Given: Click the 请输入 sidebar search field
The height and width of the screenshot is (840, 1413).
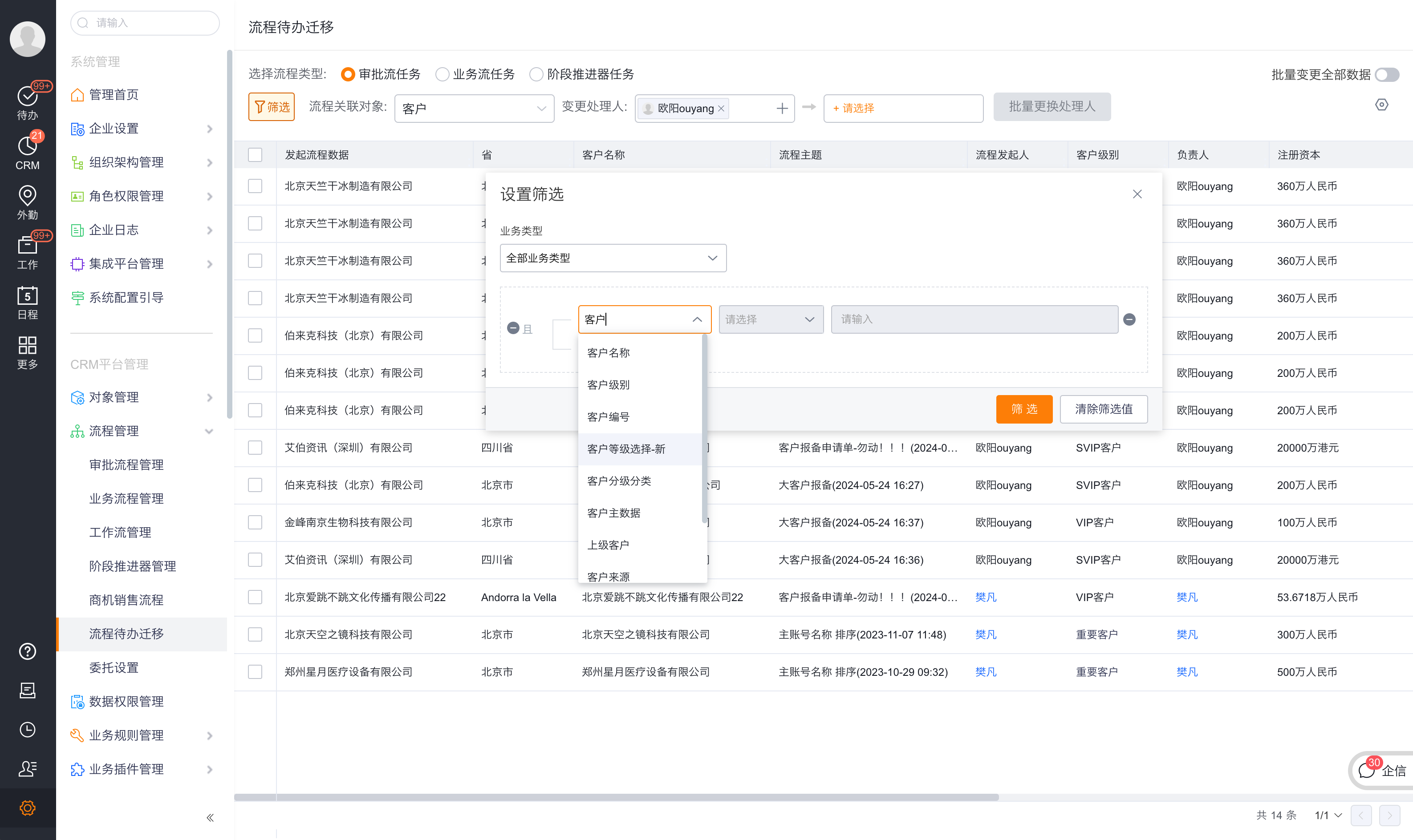Looking at the screenshot, I should coord(145,23).
